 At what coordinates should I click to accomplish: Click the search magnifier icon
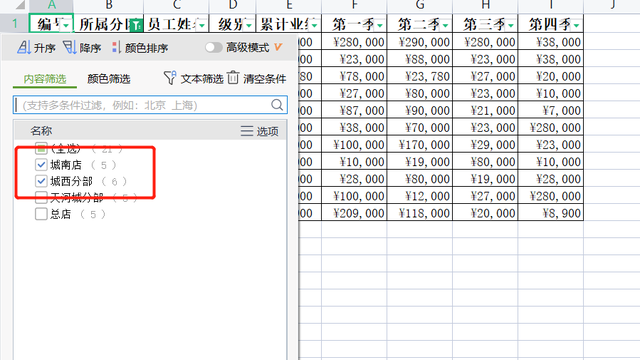pyautogui.click(x=277, y=105)
